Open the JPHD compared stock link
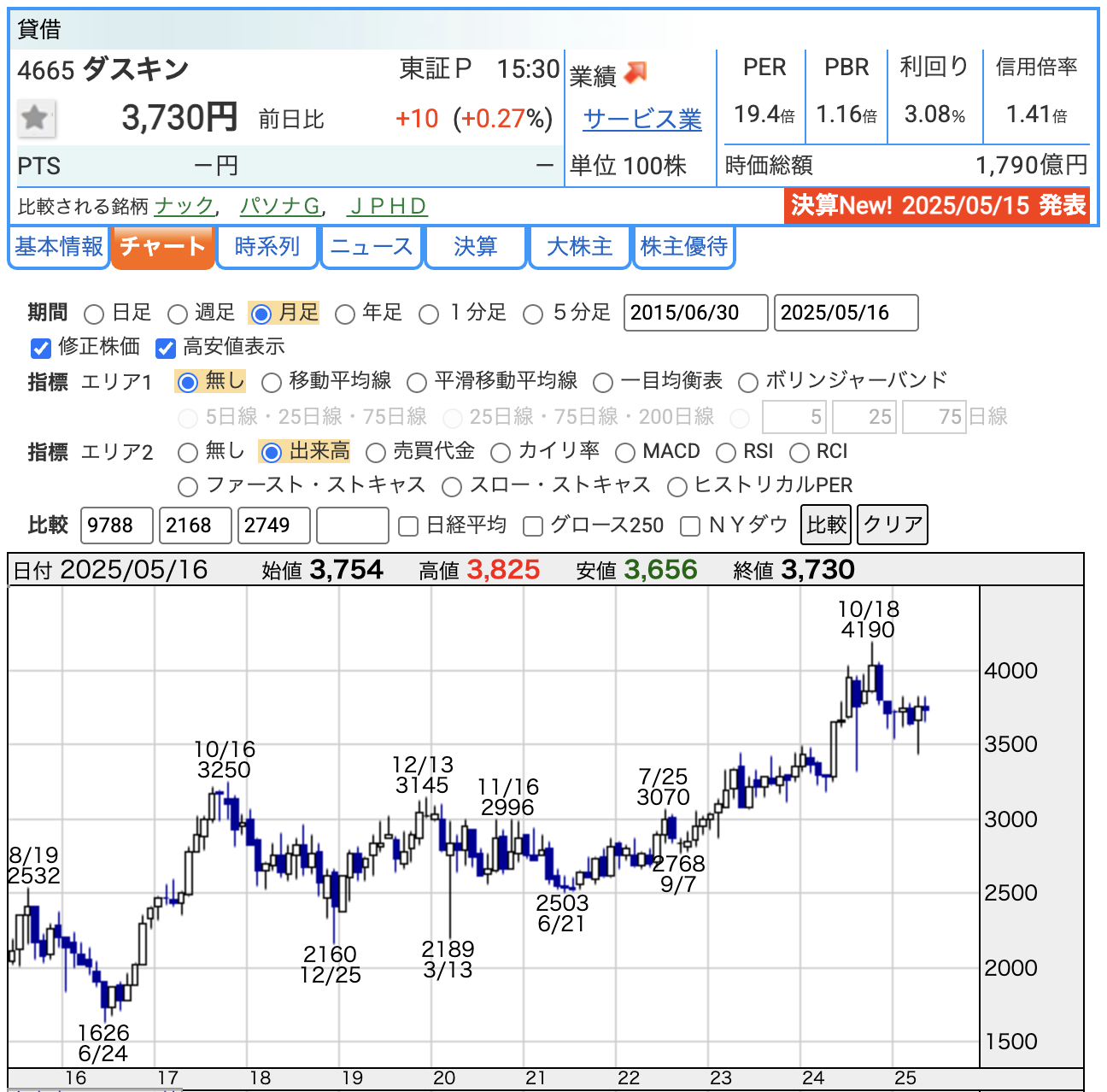1107x1092 pixels. coord(388,206)
